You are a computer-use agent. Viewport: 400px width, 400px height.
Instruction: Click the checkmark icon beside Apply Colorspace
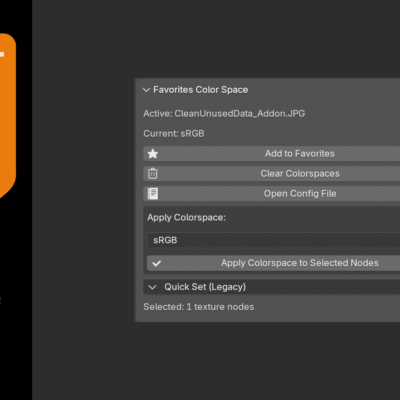pos(157,263)
